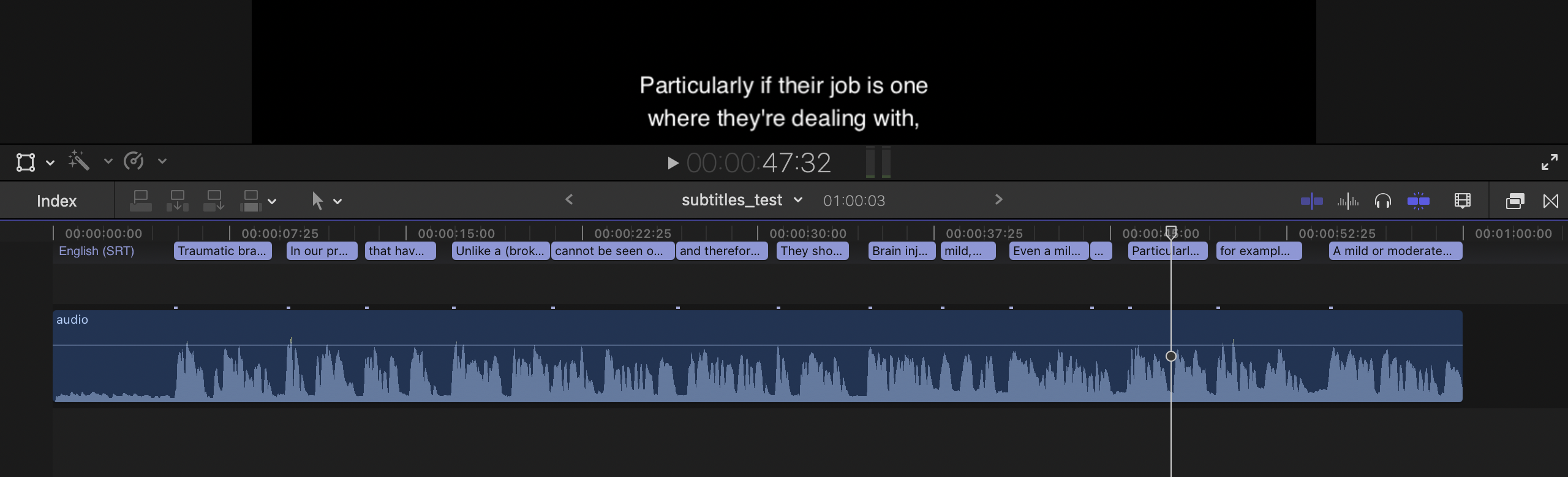Click the 00:00:15:00 ruler mark
This screenshot has width=1568, height=477.
[456, 234]
